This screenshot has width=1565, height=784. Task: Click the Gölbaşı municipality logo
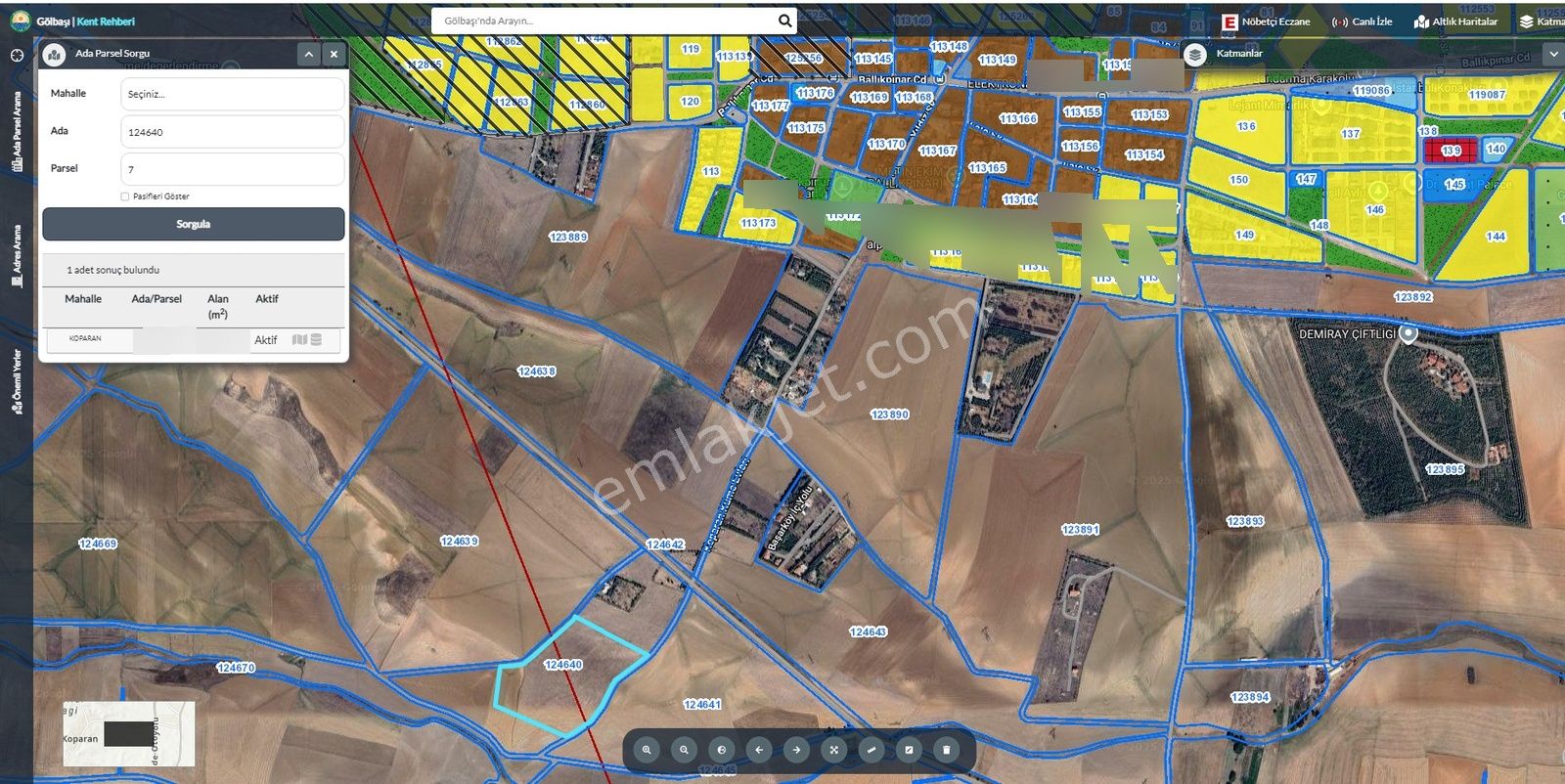[x=20, y=21]
